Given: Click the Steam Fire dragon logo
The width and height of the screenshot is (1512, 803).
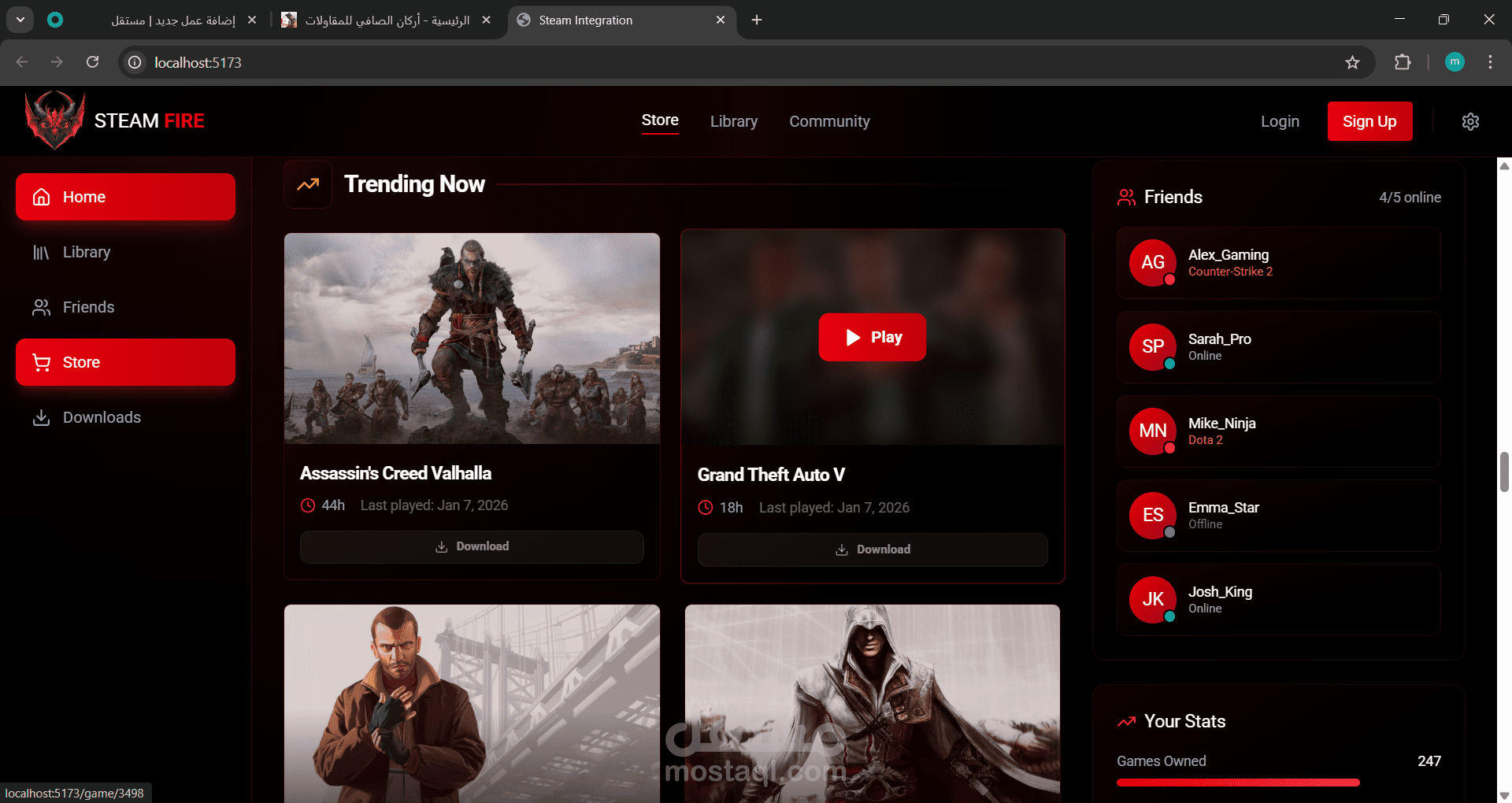Looking at the screenshot, I should click(54, 120).
